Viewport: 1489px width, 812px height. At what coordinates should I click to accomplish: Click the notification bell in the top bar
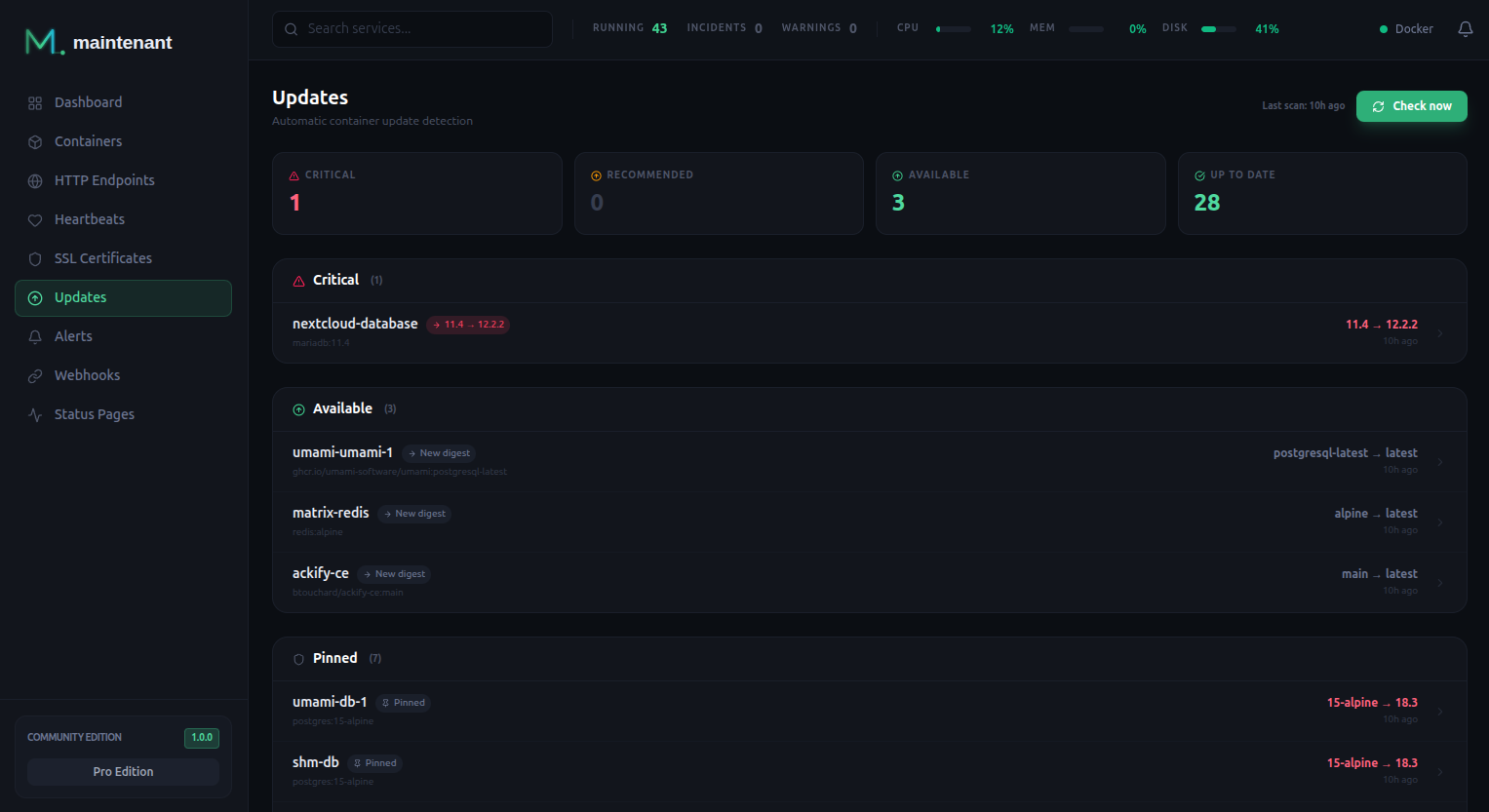click(x=1466, y=29)
